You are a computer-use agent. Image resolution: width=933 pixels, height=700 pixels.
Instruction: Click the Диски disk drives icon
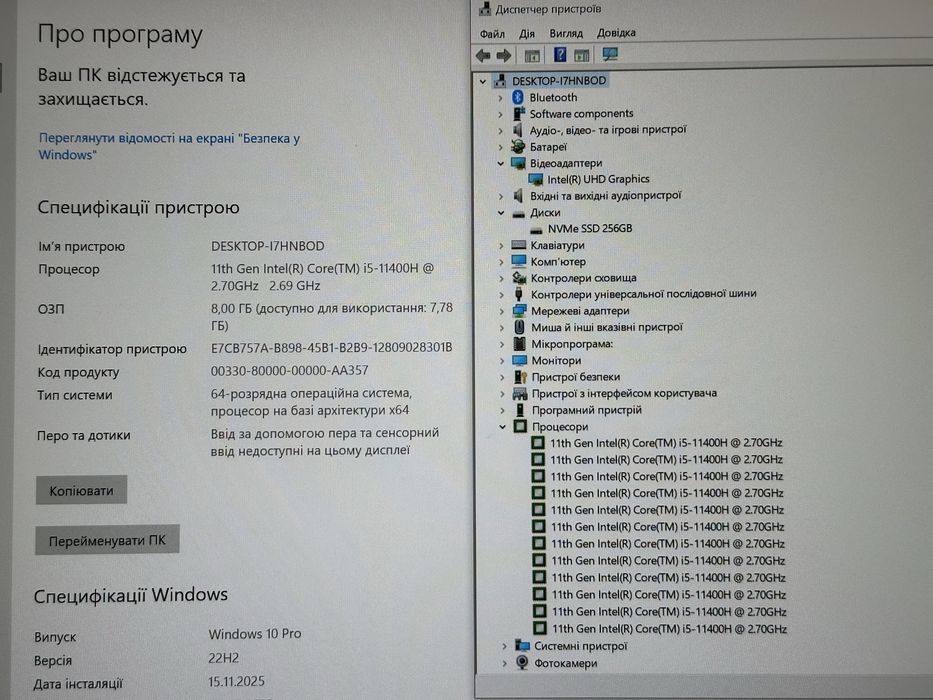click(x=518, y=213)
